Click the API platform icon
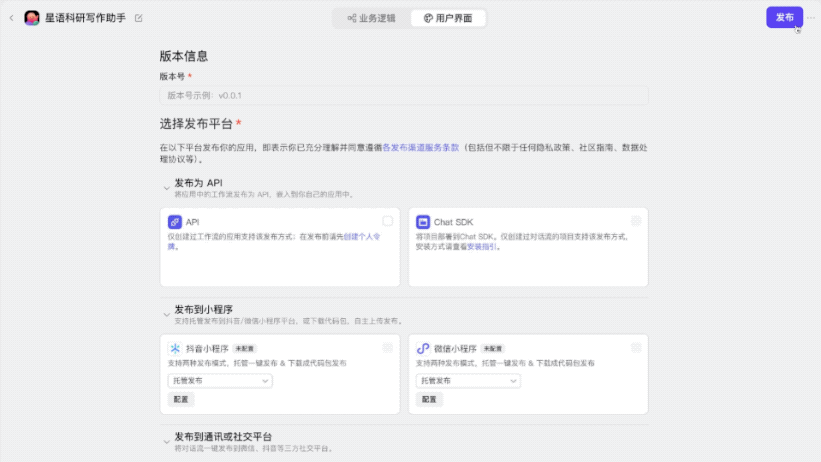Screen dimensions: 821x462 tap(175, 222)
